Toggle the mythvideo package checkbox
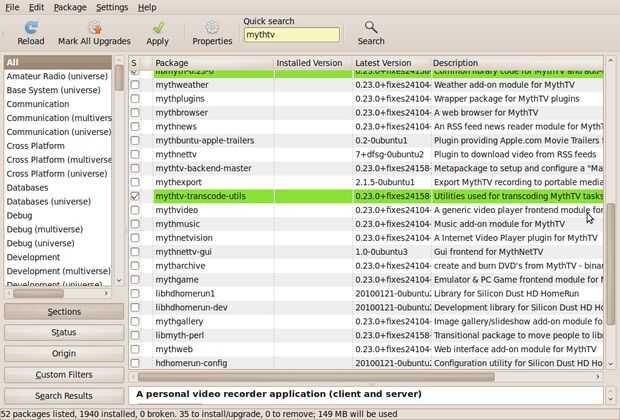 tap(135, 210)
